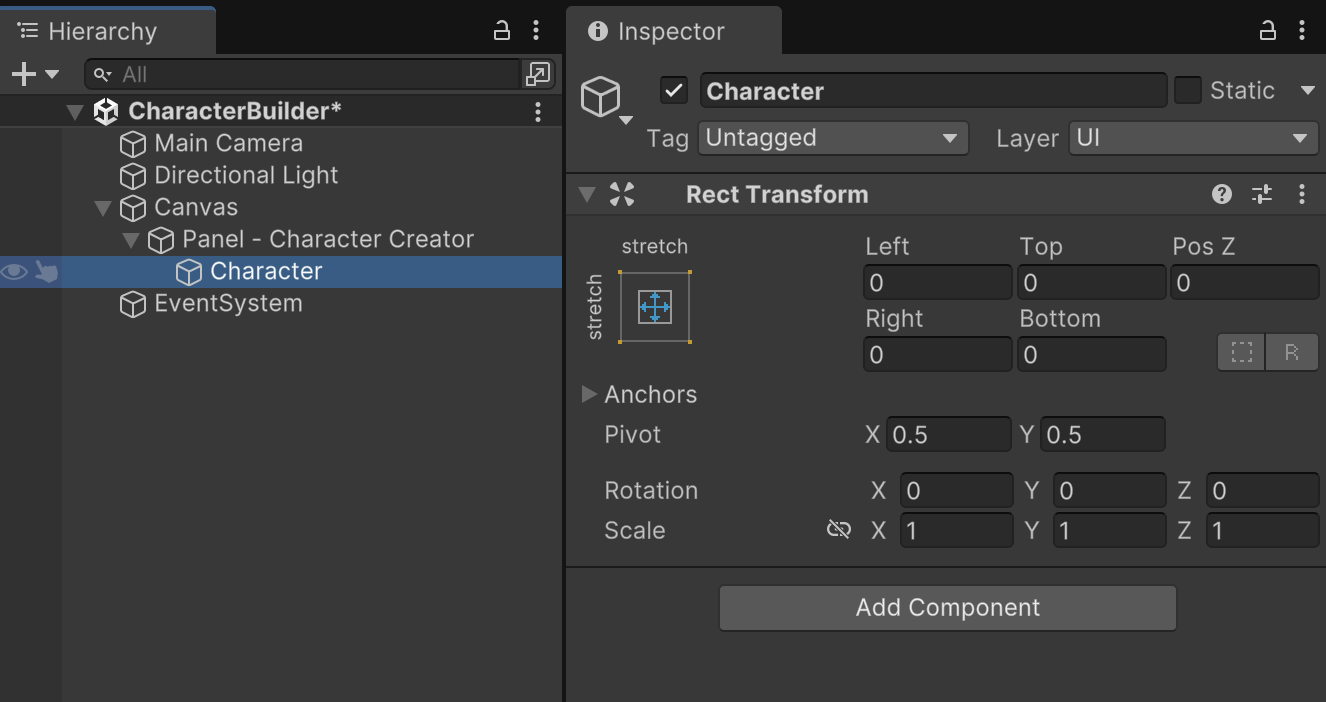Toggle the constrained proportions scale link
1326x702 pixels.
coord(838,530)
